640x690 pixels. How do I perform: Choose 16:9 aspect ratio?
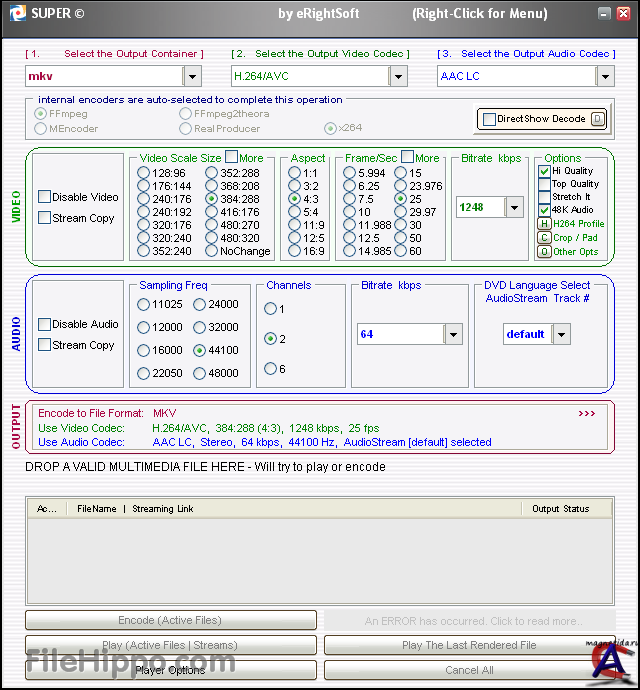295,253
